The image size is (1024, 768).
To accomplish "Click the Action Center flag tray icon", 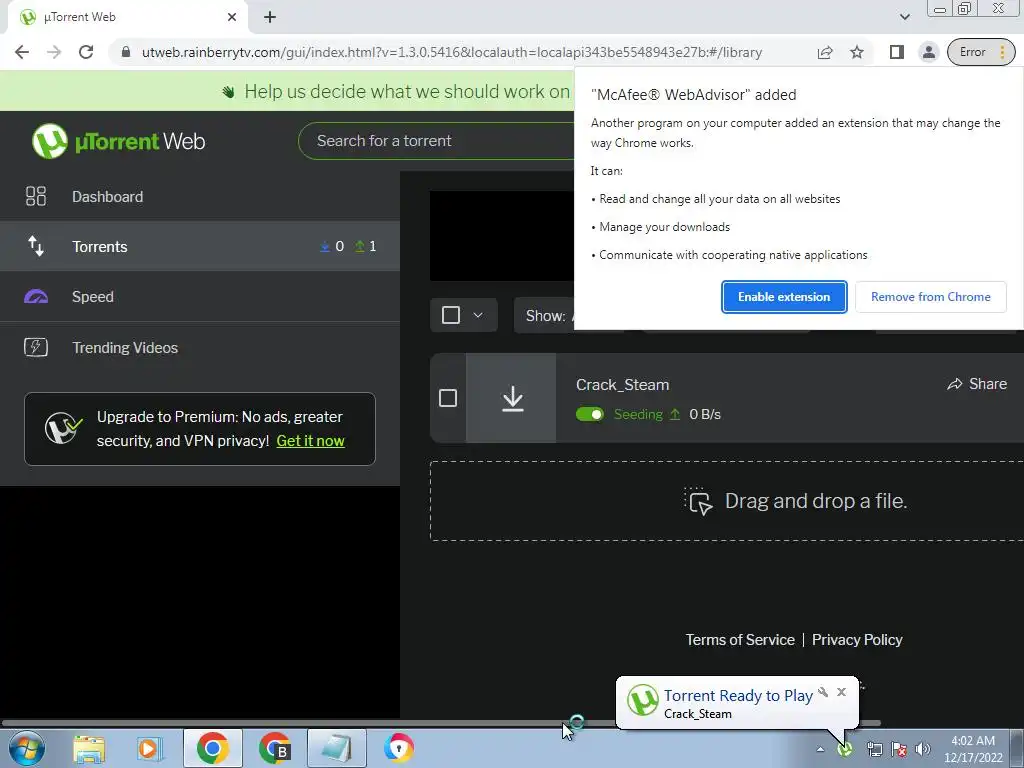I will (899, 749).
